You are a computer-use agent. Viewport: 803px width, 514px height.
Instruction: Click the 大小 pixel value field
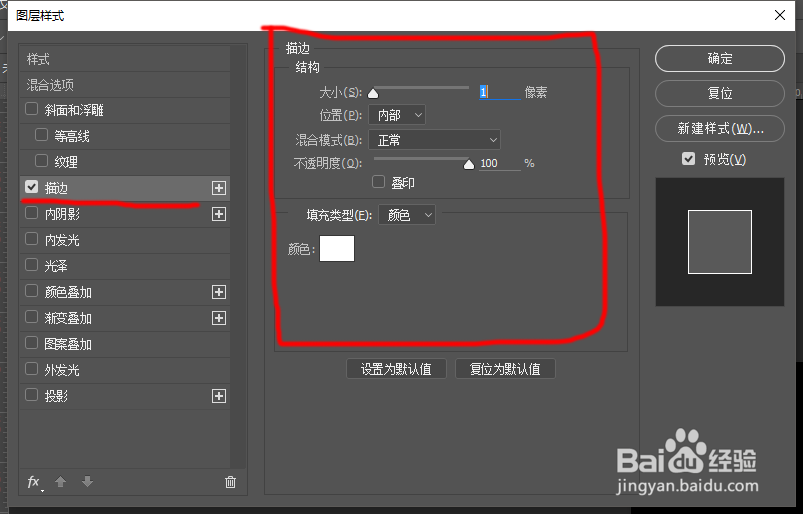[x=499, y=92]
